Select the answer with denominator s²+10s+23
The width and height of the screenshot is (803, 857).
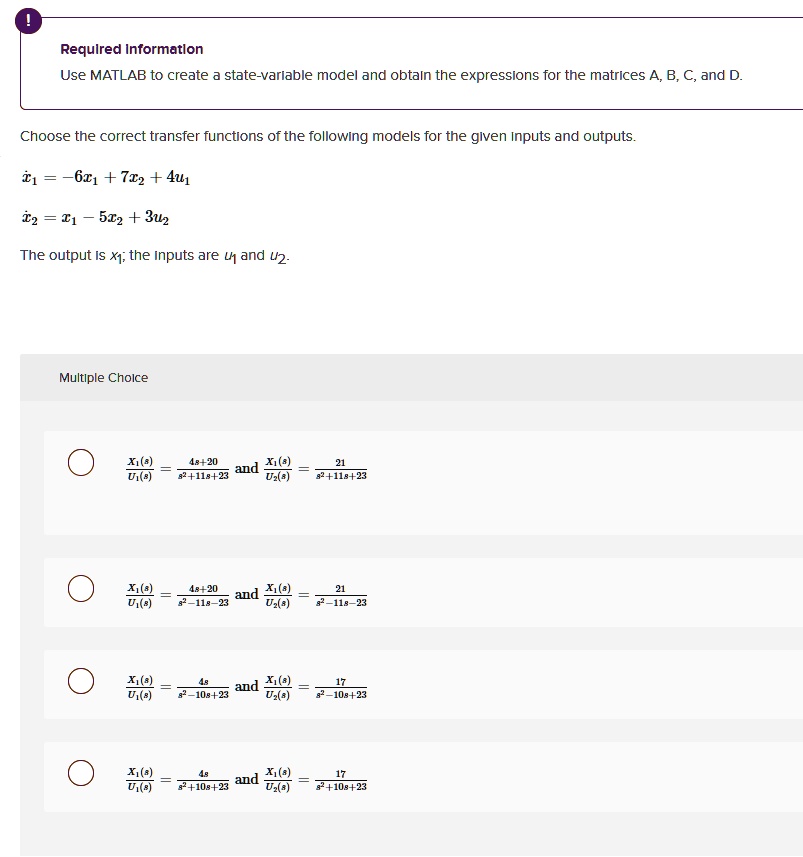point(81,772)
